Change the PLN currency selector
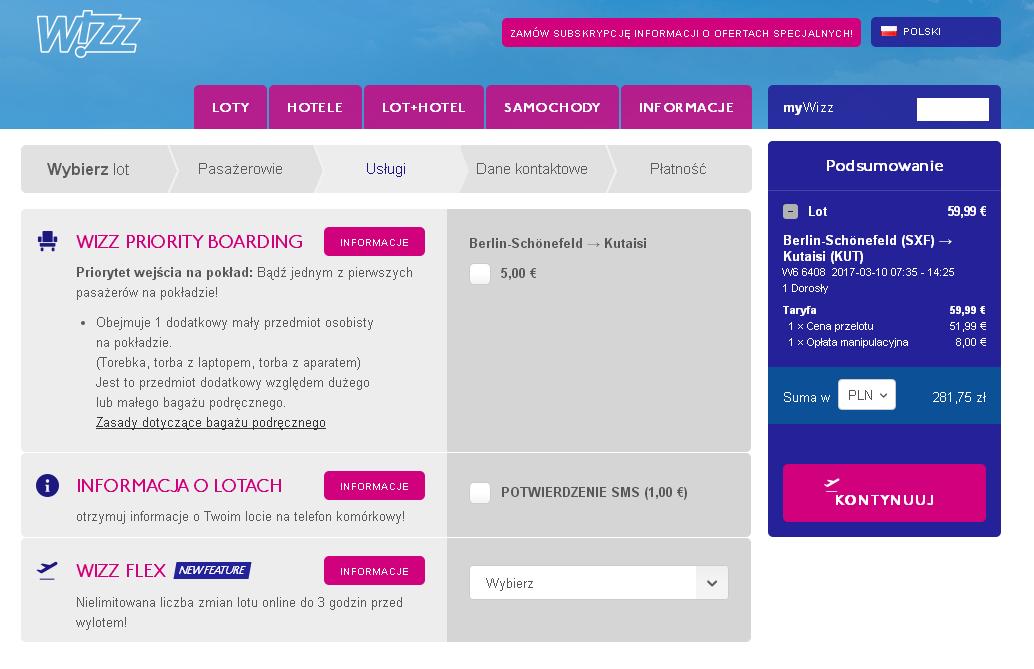1034x669 pixels. [x=867, y=395]
